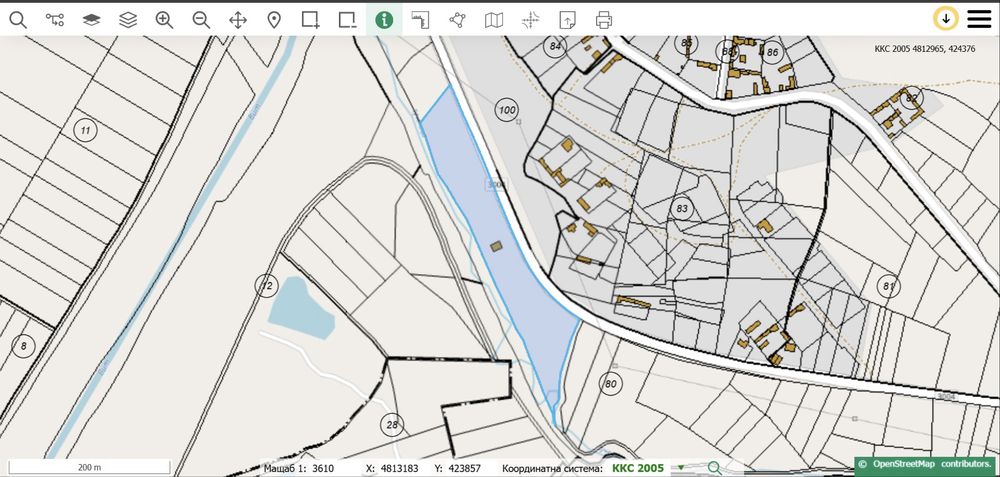This screenshot has height=477, width=1000.
Task: Click the coordinate crosshair tool icon
Action: [531, 20]
